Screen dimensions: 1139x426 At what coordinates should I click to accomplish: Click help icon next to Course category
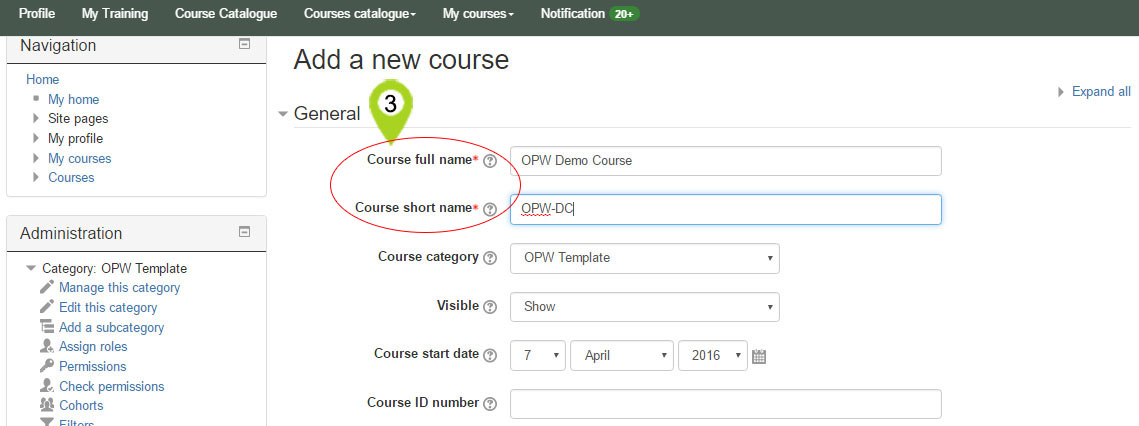pos(490,258)
